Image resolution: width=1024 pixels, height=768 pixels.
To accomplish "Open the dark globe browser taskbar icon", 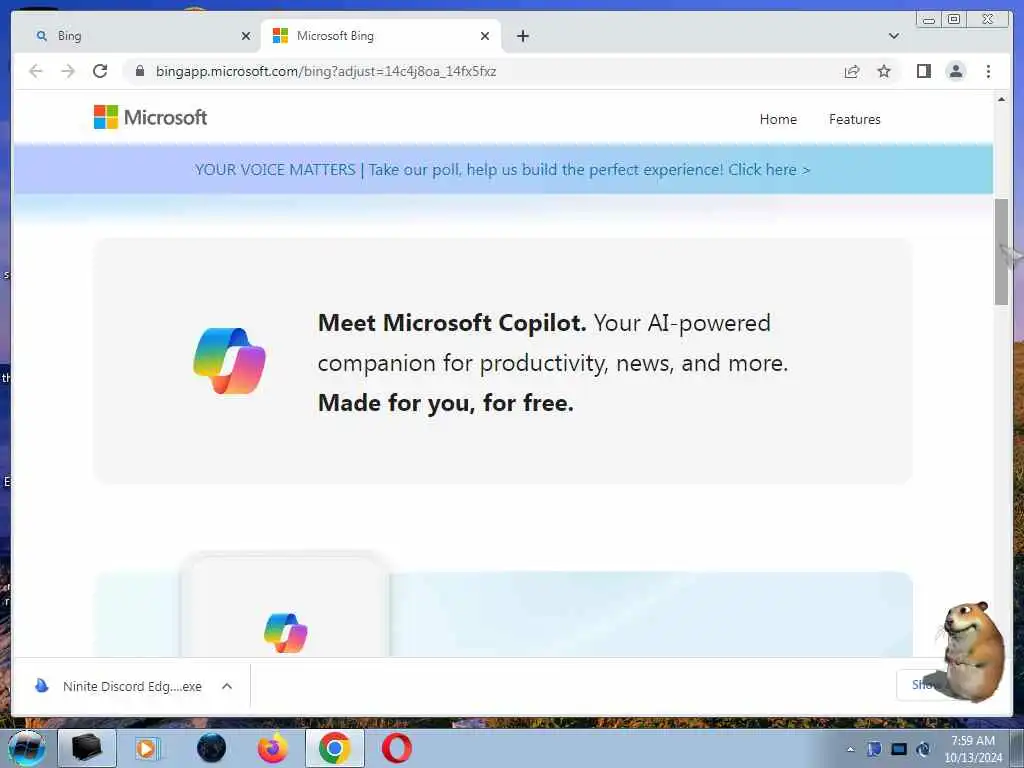I will pos(211,748).
